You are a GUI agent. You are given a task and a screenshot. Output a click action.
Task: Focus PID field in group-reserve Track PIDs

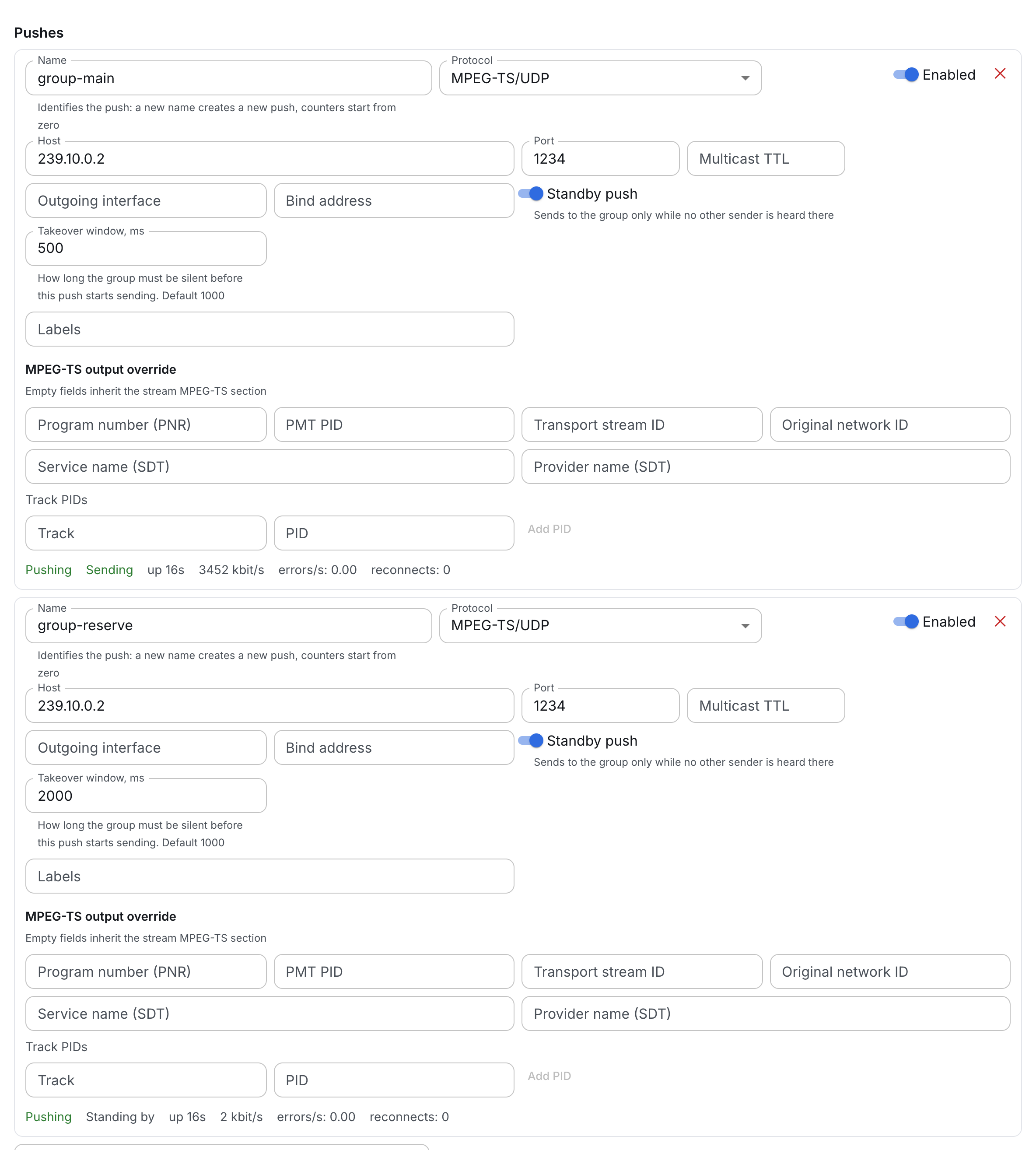[394, 1080]
